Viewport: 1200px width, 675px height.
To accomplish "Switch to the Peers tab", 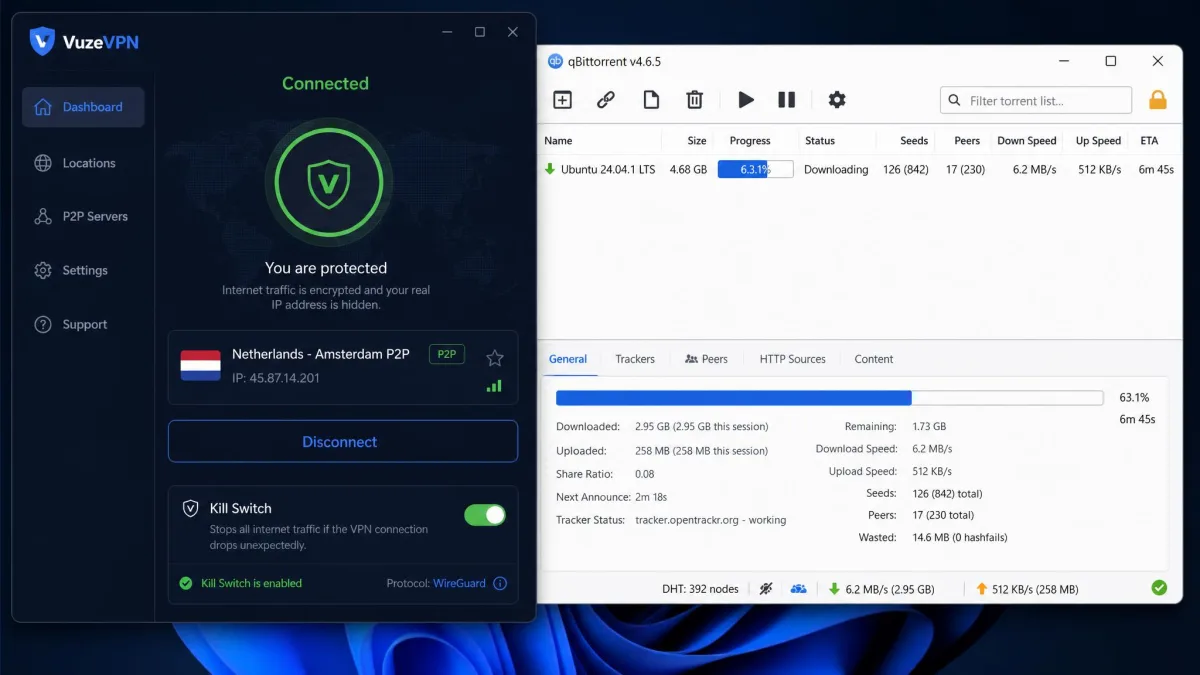I will (706, 359).
